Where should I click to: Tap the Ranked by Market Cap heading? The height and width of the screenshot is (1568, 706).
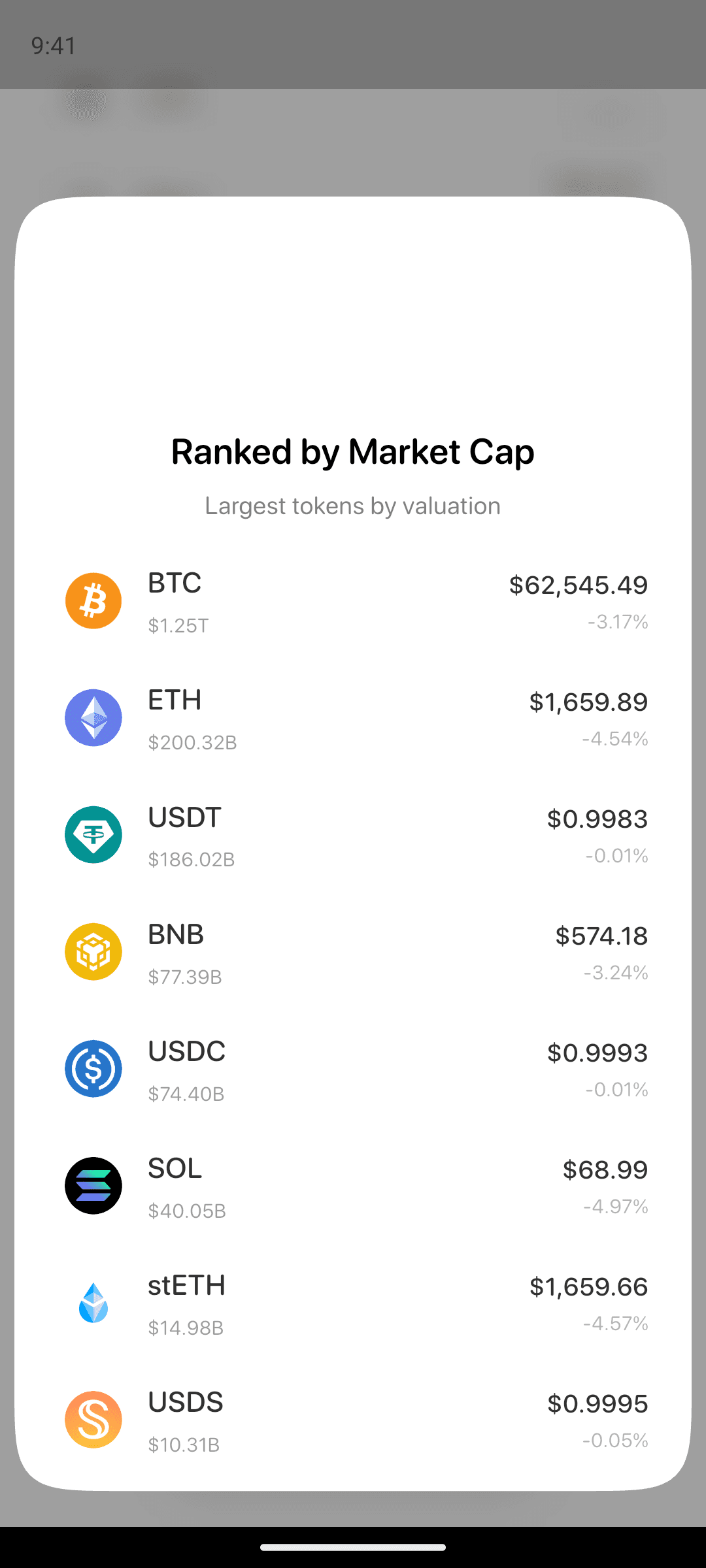[353, 452]
